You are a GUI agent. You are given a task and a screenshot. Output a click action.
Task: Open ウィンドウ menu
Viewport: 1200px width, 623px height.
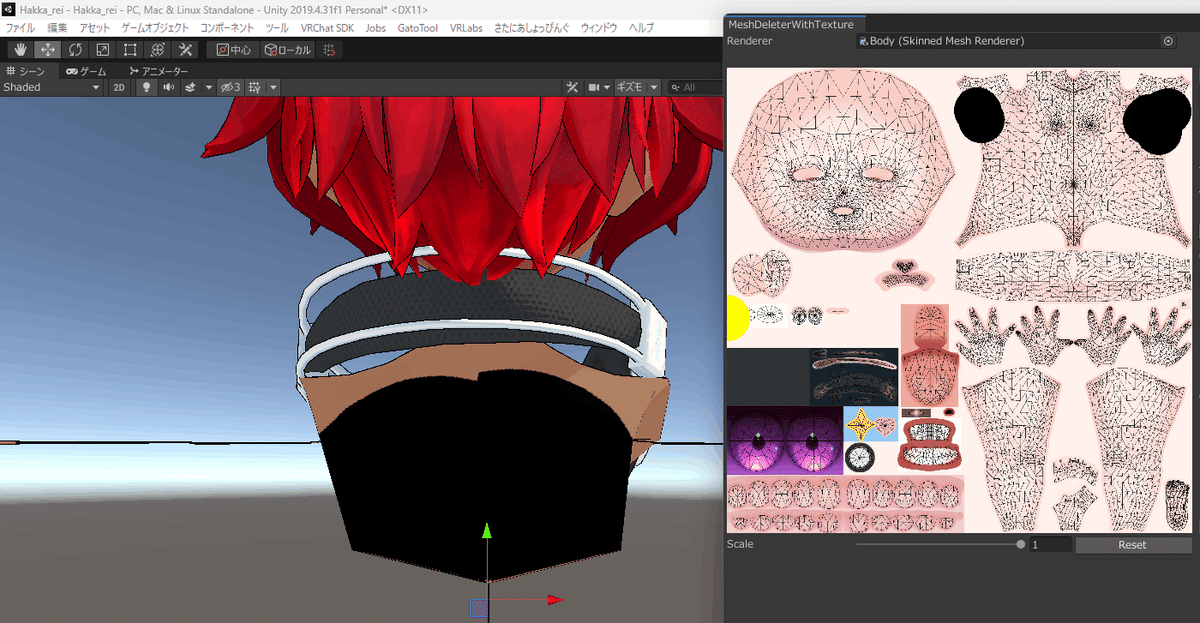pos(599,28)
